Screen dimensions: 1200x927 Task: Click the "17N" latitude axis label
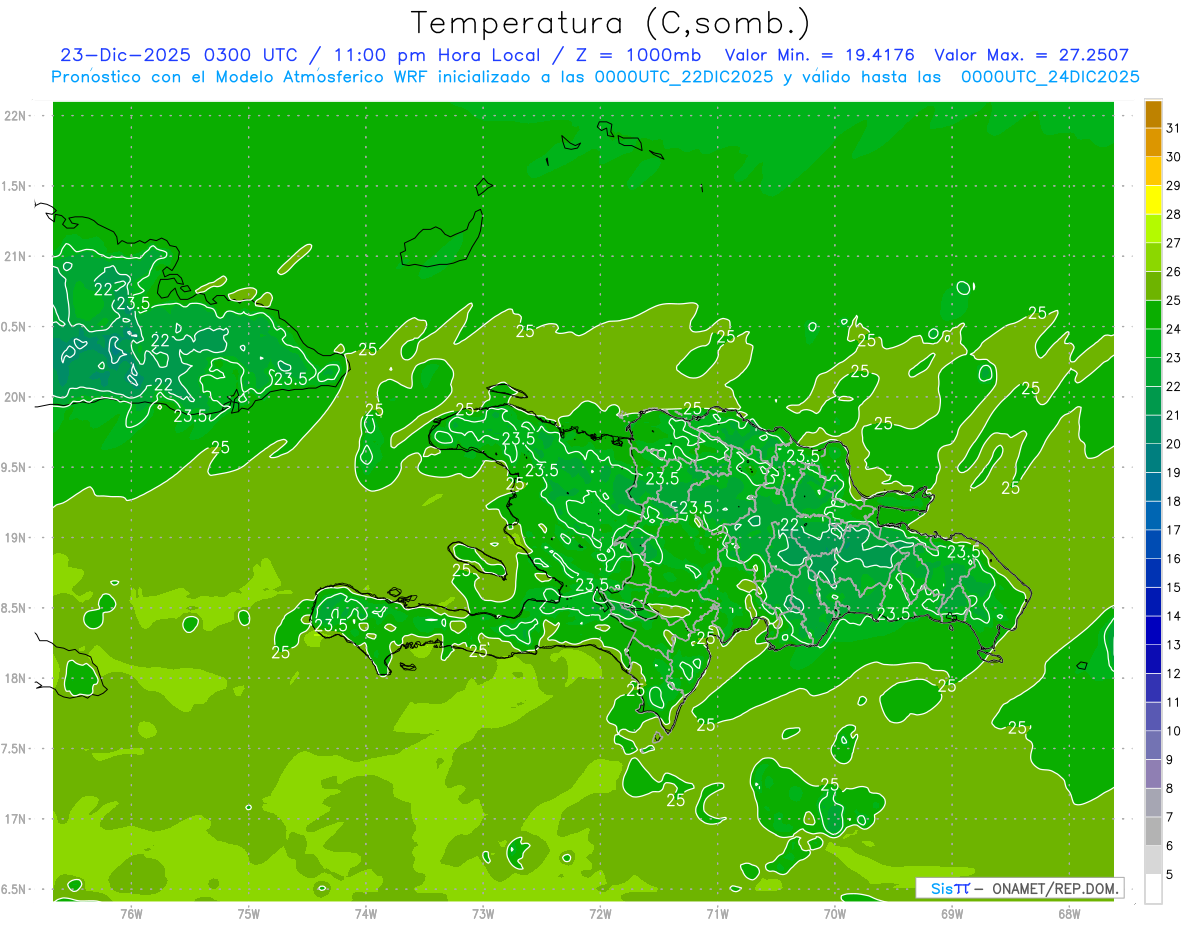tap(15, 820)
